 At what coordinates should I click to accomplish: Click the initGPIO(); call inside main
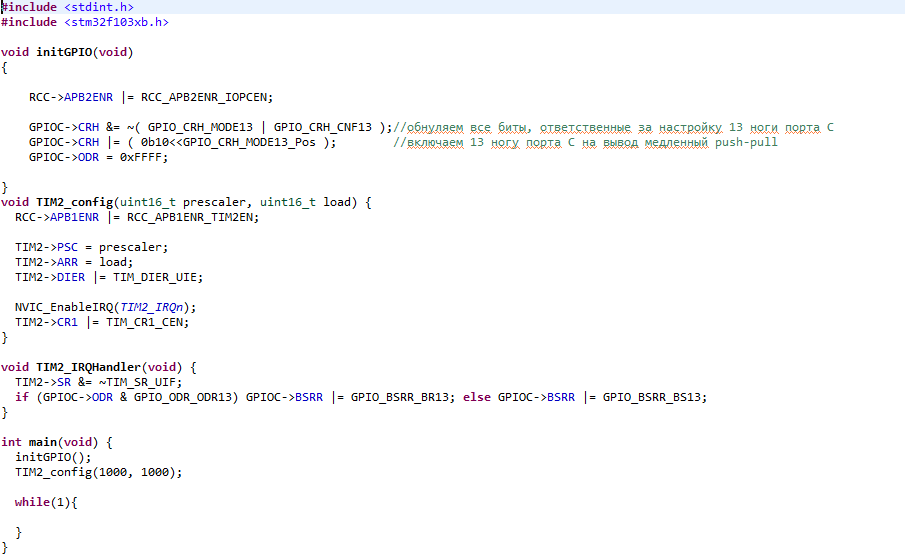coord(53,457)
